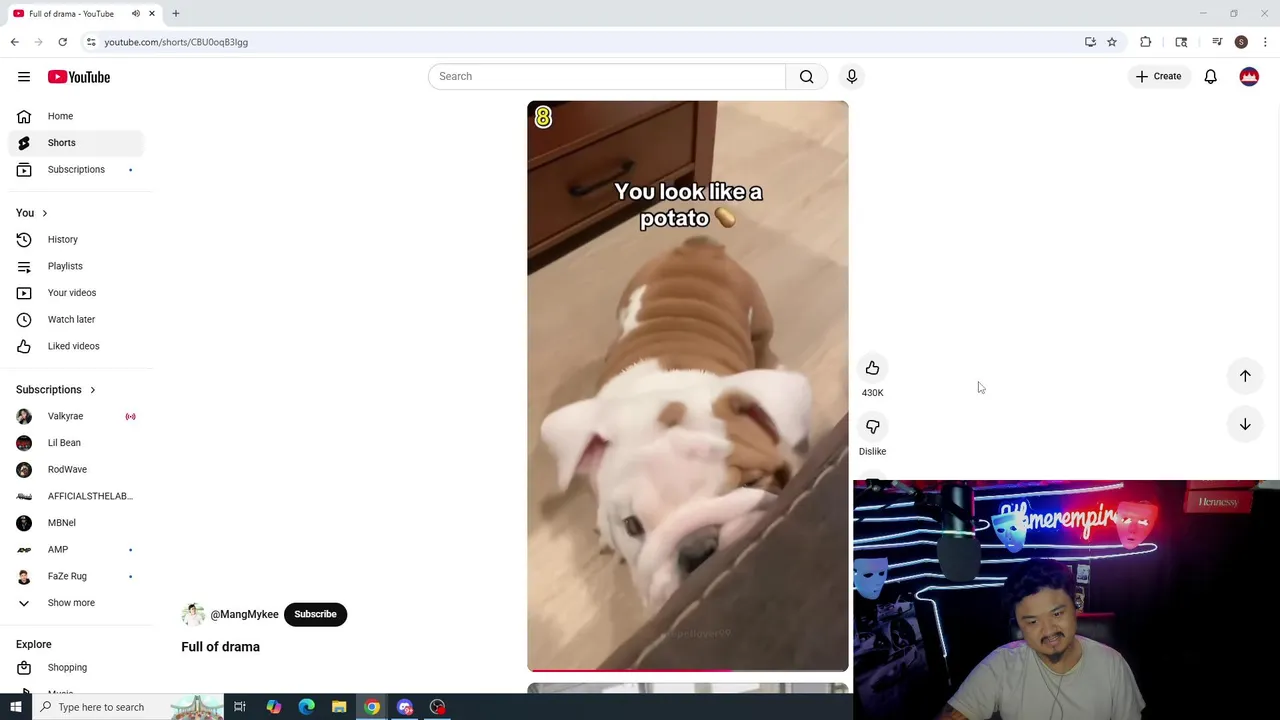Open RodWave channel subscription
Image resolution: width=1280 pixels, height=720 pixels.
pos(76,469)
